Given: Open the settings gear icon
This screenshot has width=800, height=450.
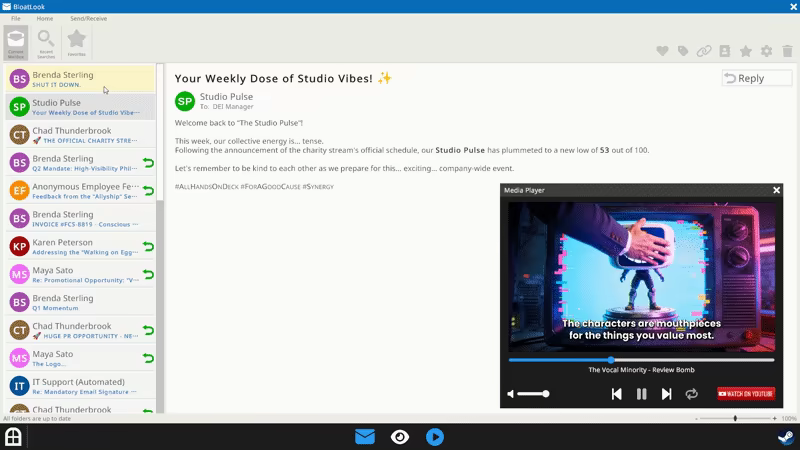Looking at the screenshot, I should coord(766,51).
